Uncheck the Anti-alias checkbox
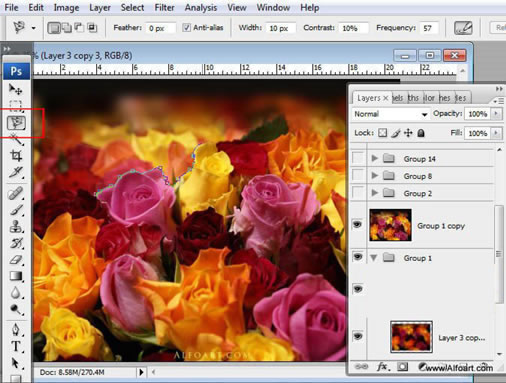Viewport: 506px width, 383px height. pos(187,28)
